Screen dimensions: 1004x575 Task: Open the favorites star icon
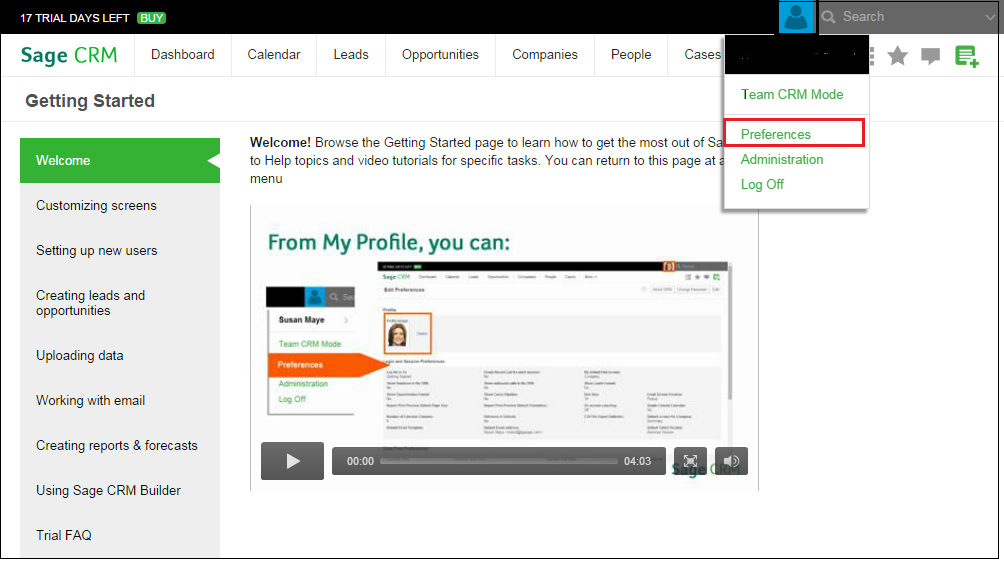(898, 56)
